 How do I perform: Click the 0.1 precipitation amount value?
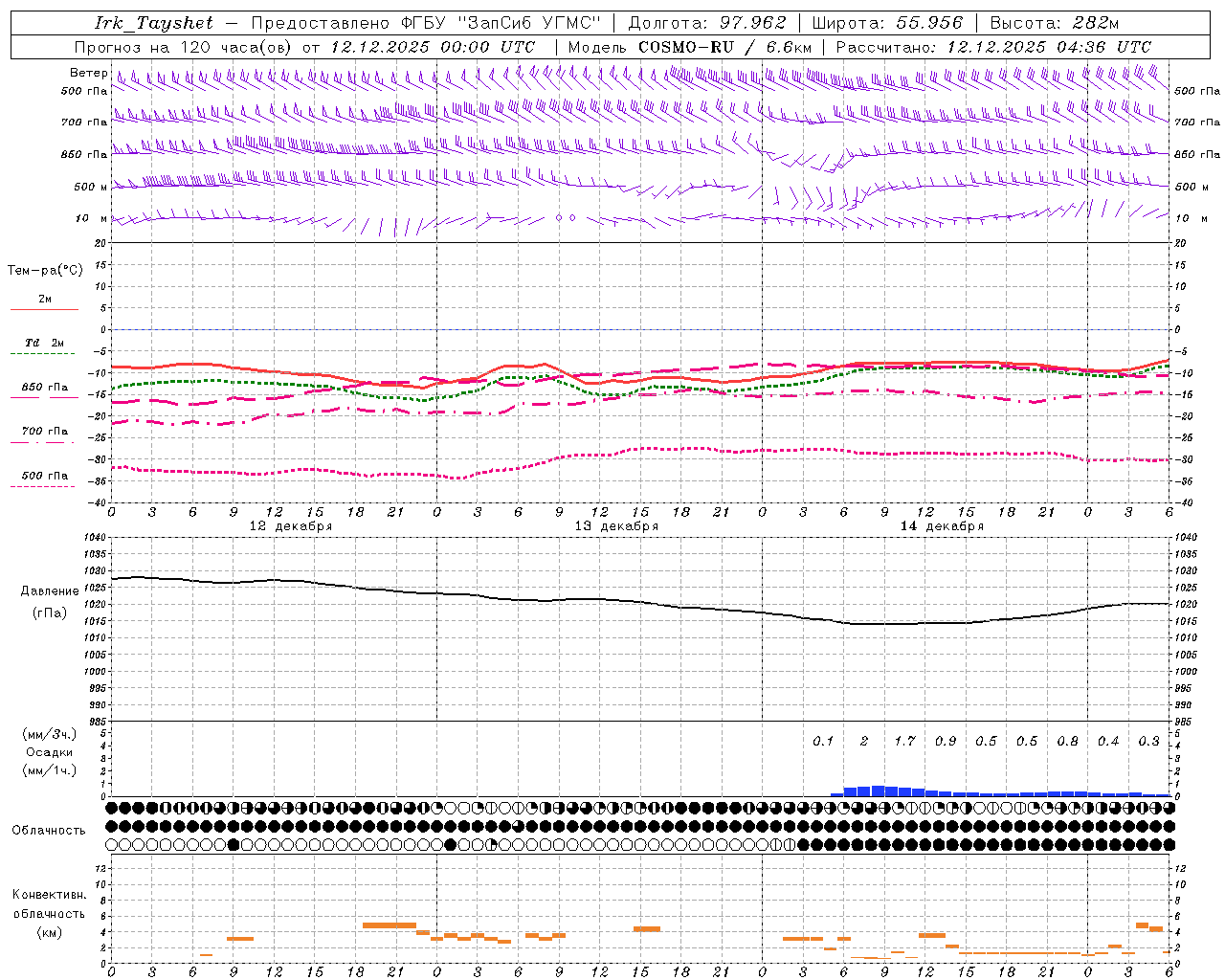pyautogui.click(x=823, y=742)
